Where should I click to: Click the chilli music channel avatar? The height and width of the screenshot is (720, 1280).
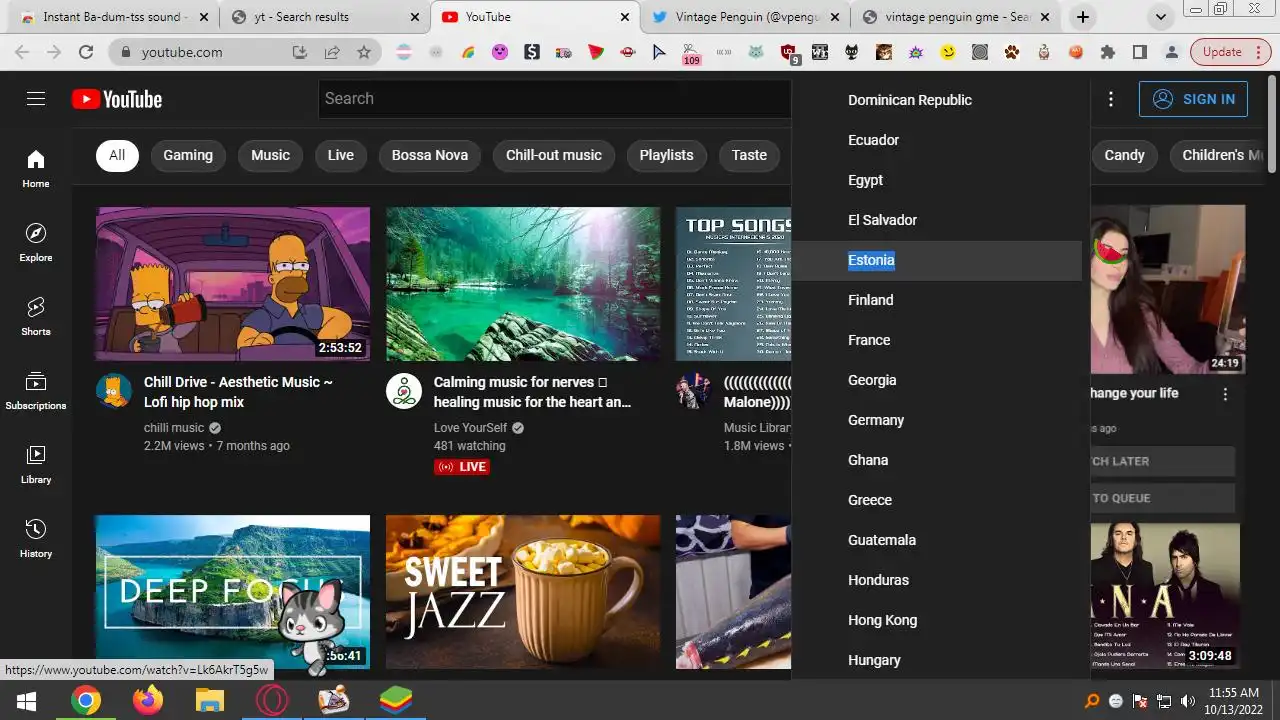click(114, 391)
